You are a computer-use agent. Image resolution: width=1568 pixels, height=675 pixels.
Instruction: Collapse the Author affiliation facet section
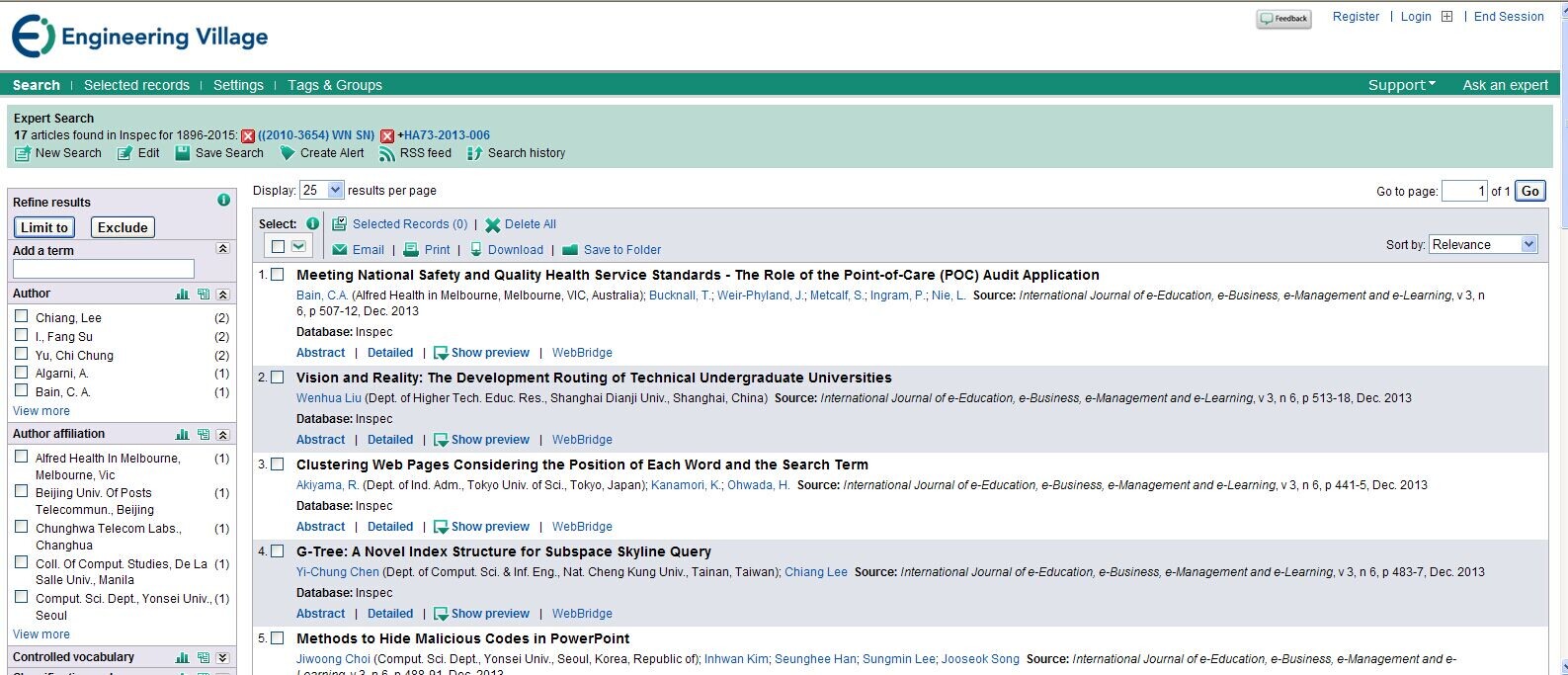tap(222, 435)
